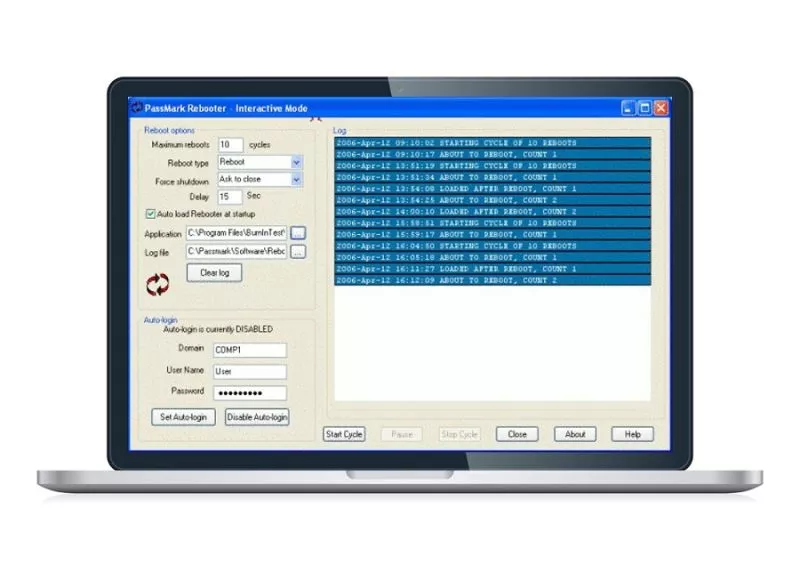This screenshot has width=800, height=581.
Task: Click the Close button at bottom
Action: point(517,434)
